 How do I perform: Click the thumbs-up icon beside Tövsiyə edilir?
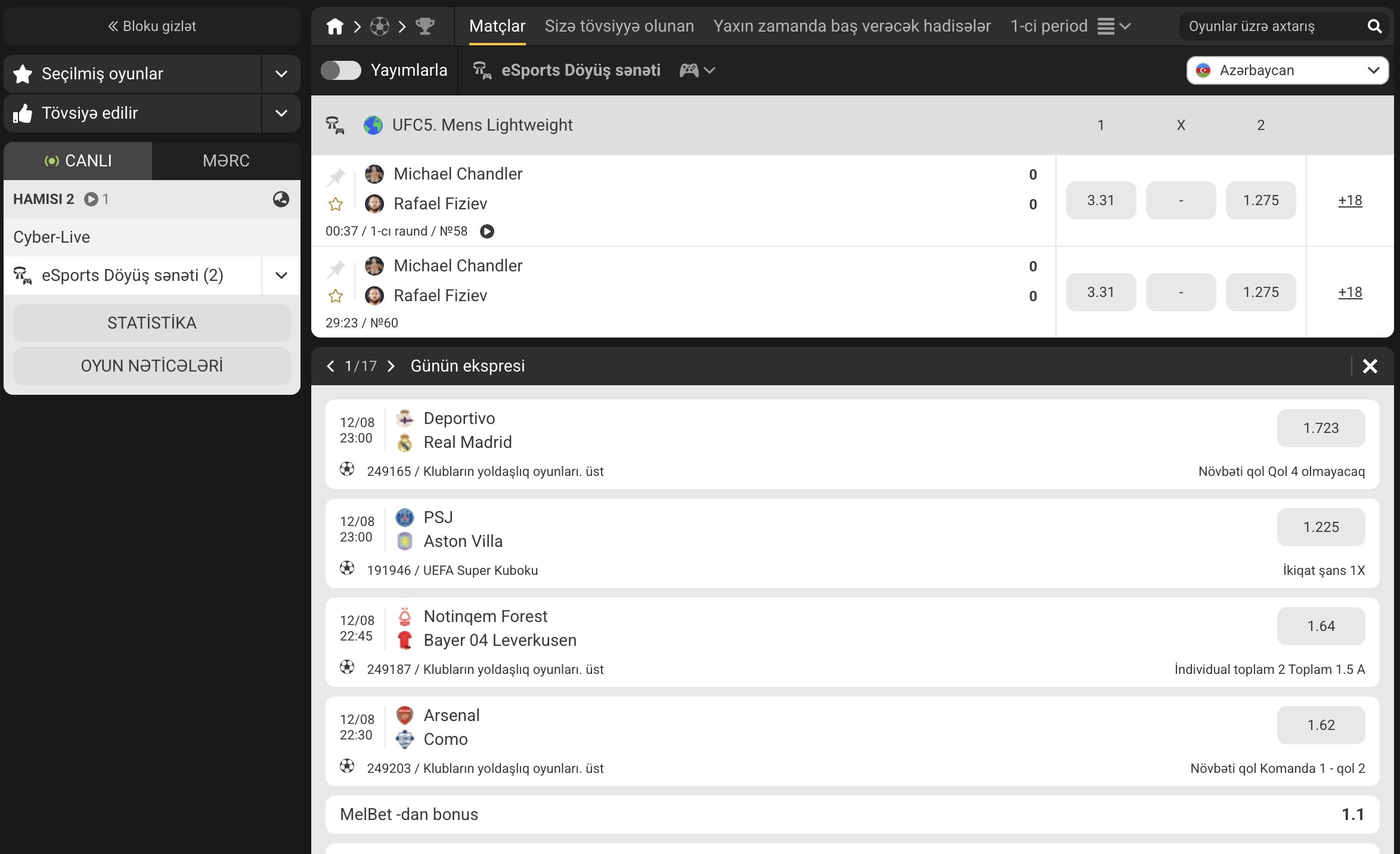pyautogui.click(x=23, y=113)
